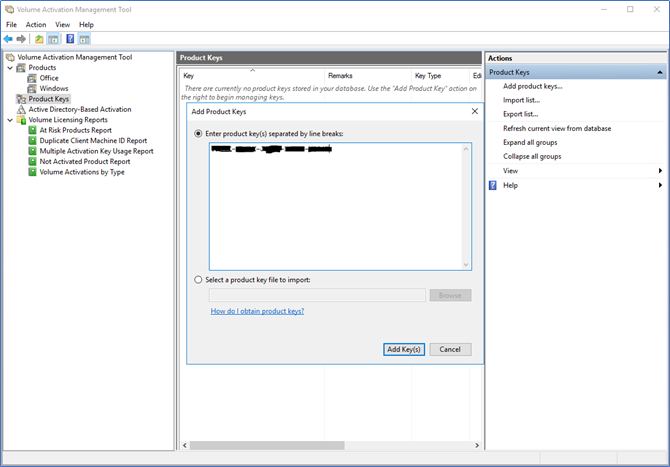
Task: Select 'Volume Activations by Type' tree item
Action: coord(82,172)
